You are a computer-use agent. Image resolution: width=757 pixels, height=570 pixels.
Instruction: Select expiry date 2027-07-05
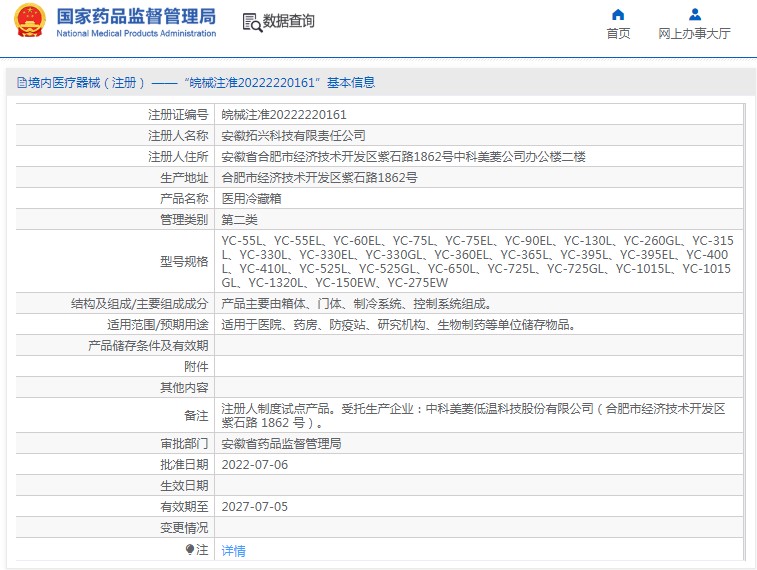coord(254,506)
